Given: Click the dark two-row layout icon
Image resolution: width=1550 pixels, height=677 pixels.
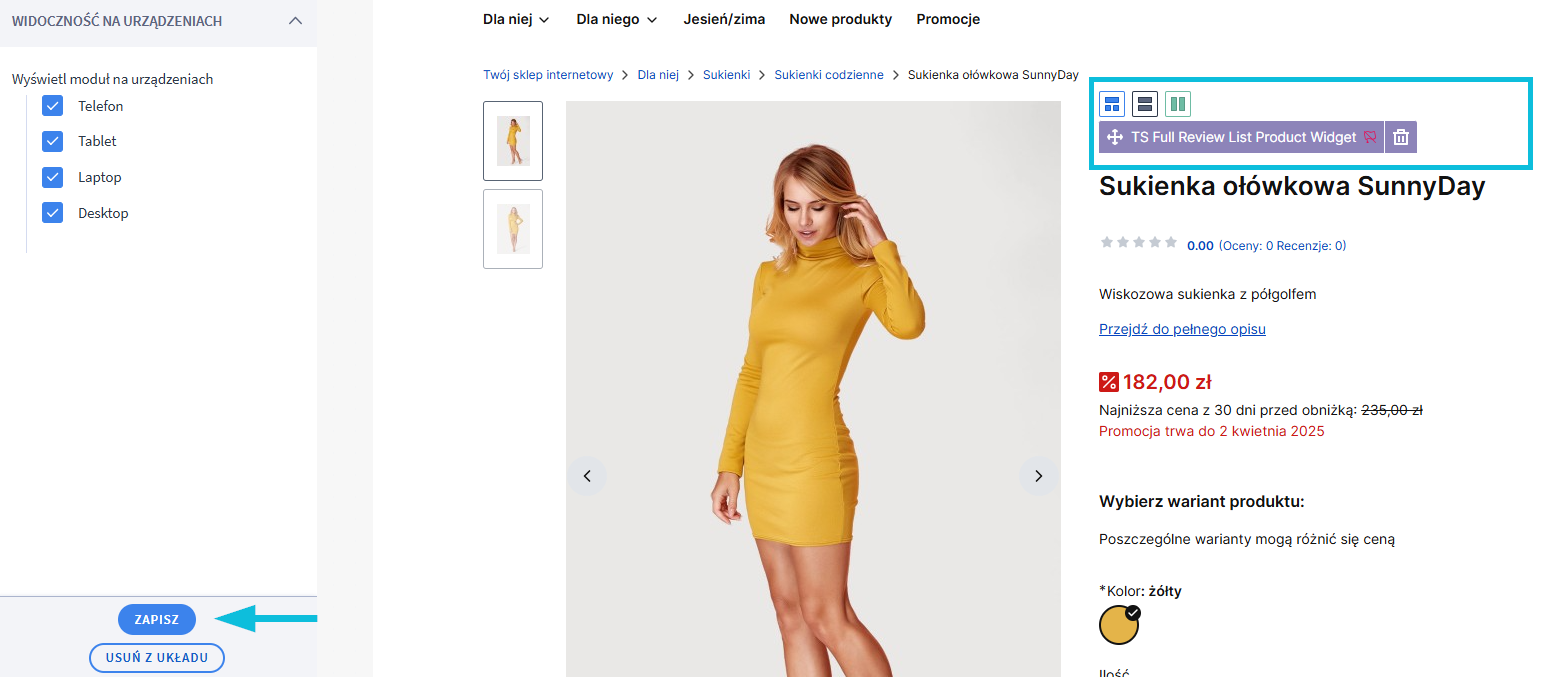Looking at the screenshot, I should [x=1145, y=104].
